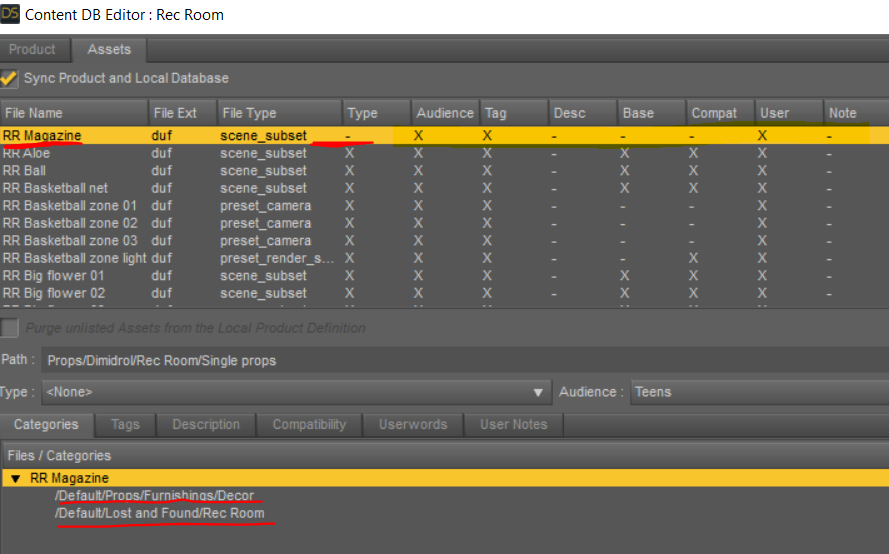Screen dimensions: 889x554
Task: Sort by Desc column header
Action: (583, 113)
